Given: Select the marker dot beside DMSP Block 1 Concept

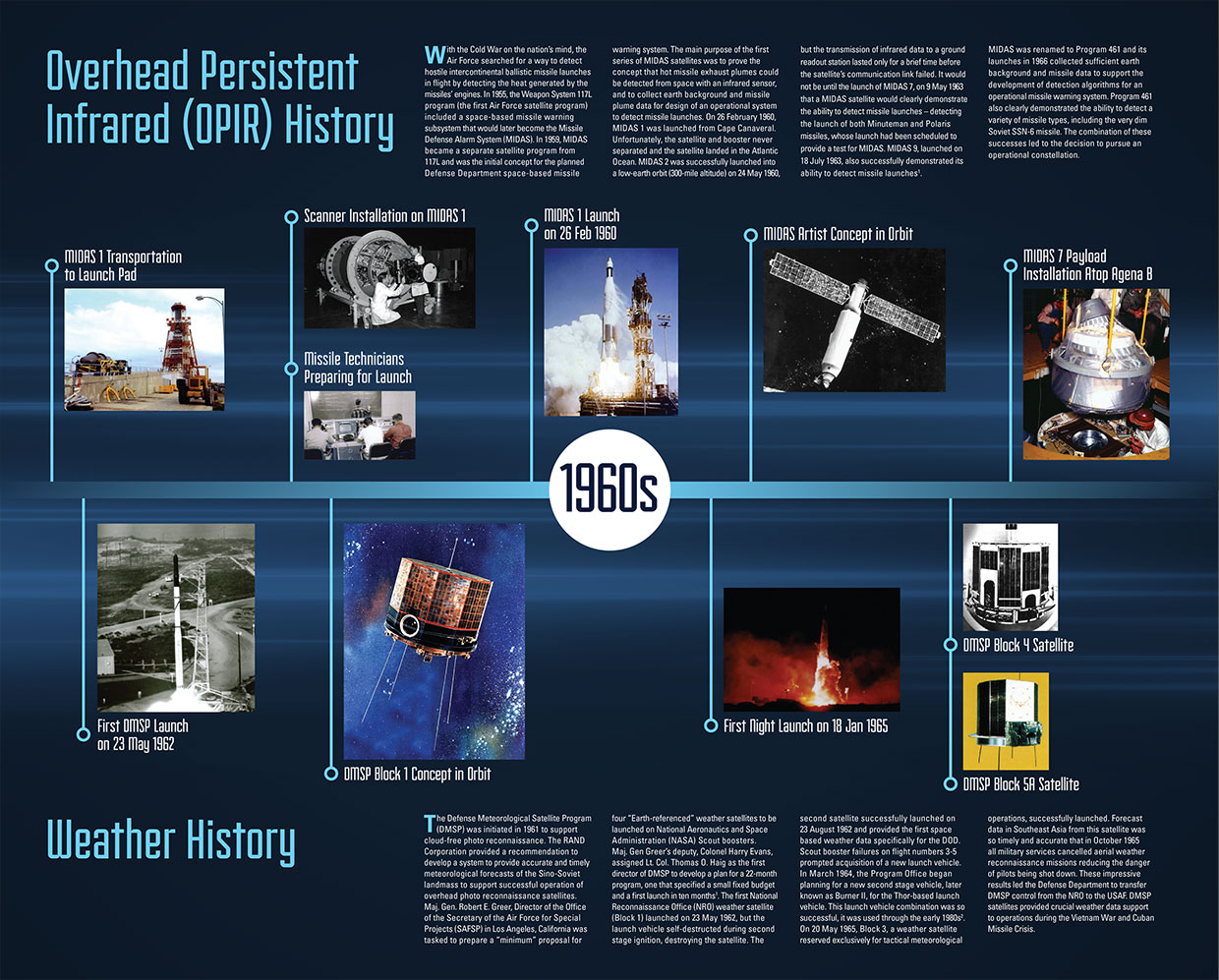Looking at the screenshot, I should click(x=331, y=774).
